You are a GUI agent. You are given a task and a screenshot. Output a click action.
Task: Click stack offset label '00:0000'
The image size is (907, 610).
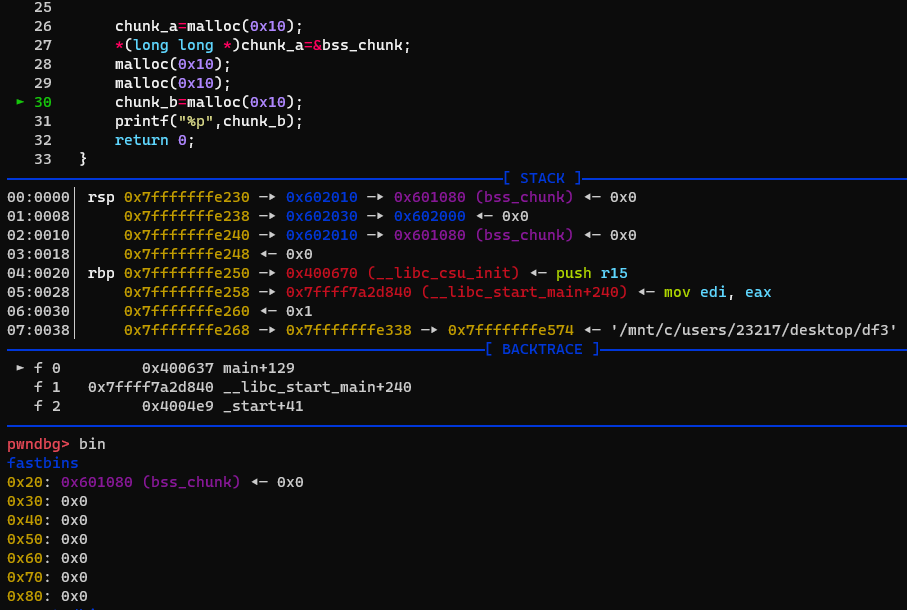tap(38, 197)
